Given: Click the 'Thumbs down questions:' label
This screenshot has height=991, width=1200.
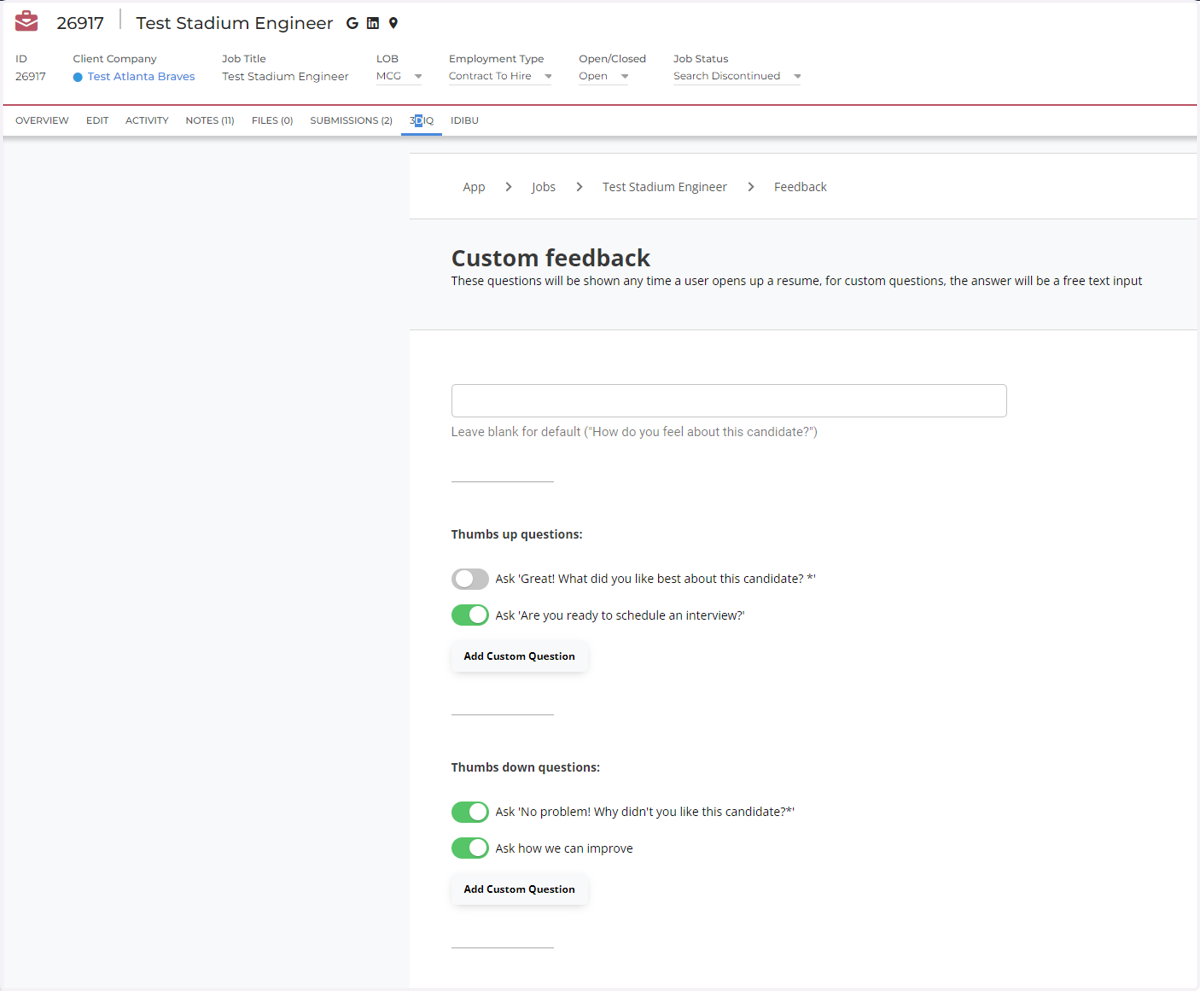Looking at the screenshot, I should (525, 768).
